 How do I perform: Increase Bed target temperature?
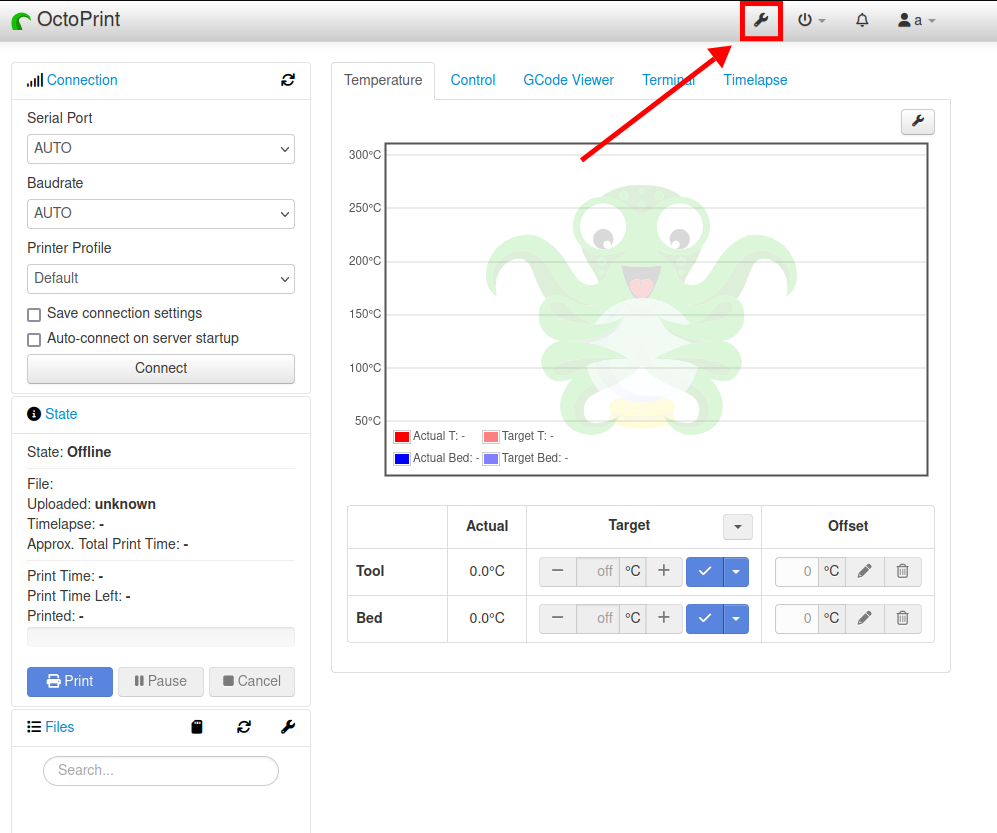[x=664, y=619]
